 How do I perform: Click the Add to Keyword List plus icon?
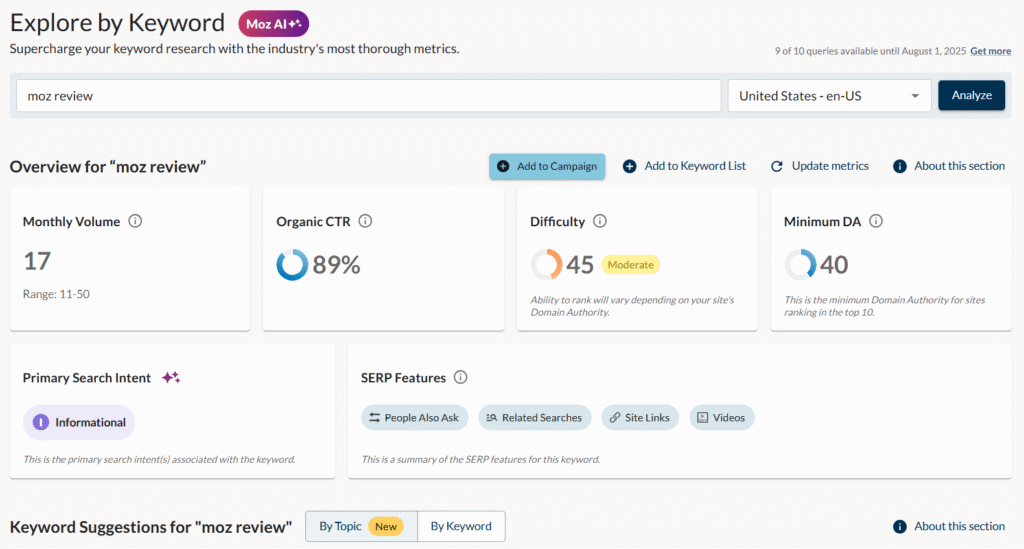[630, 166]
